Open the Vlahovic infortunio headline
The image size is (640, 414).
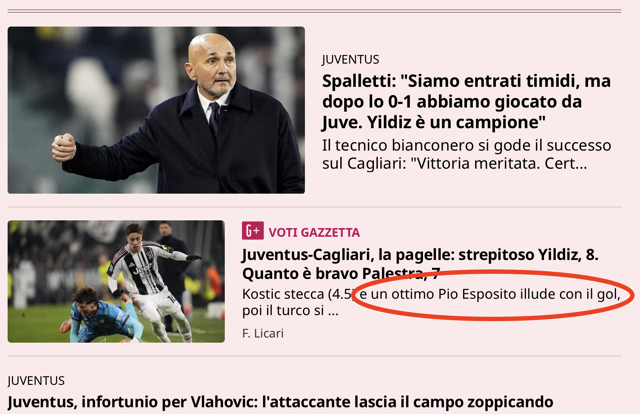tap(280, 402)
